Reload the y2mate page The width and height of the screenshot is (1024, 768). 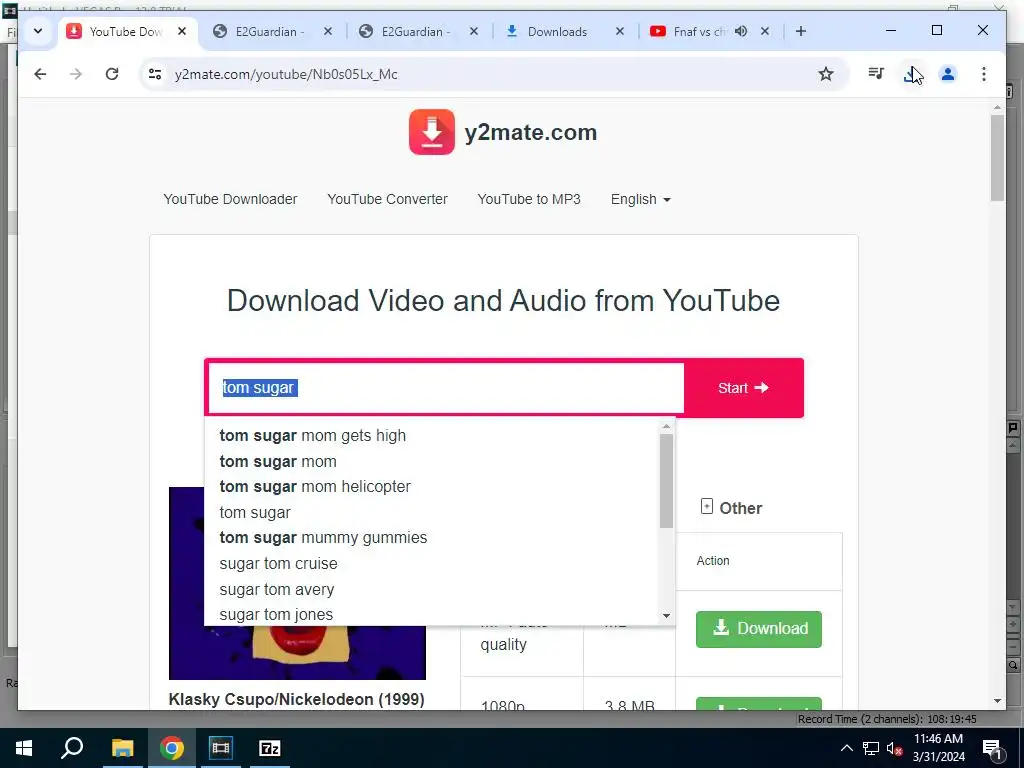click(x=112, y=74)
